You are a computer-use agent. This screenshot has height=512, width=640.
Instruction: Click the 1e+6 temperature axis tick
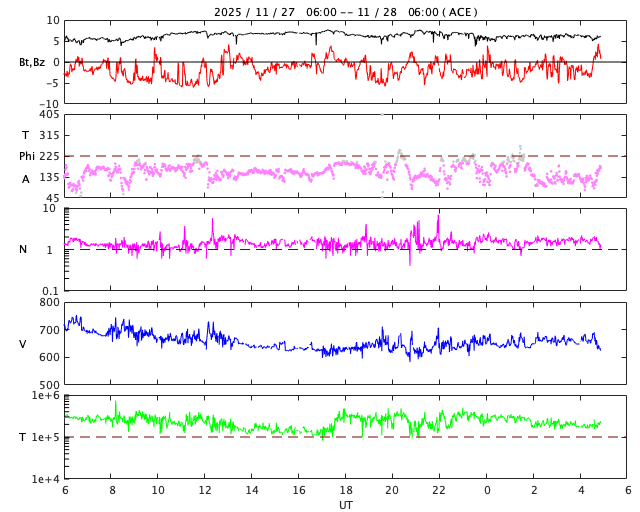coord(45,396)
